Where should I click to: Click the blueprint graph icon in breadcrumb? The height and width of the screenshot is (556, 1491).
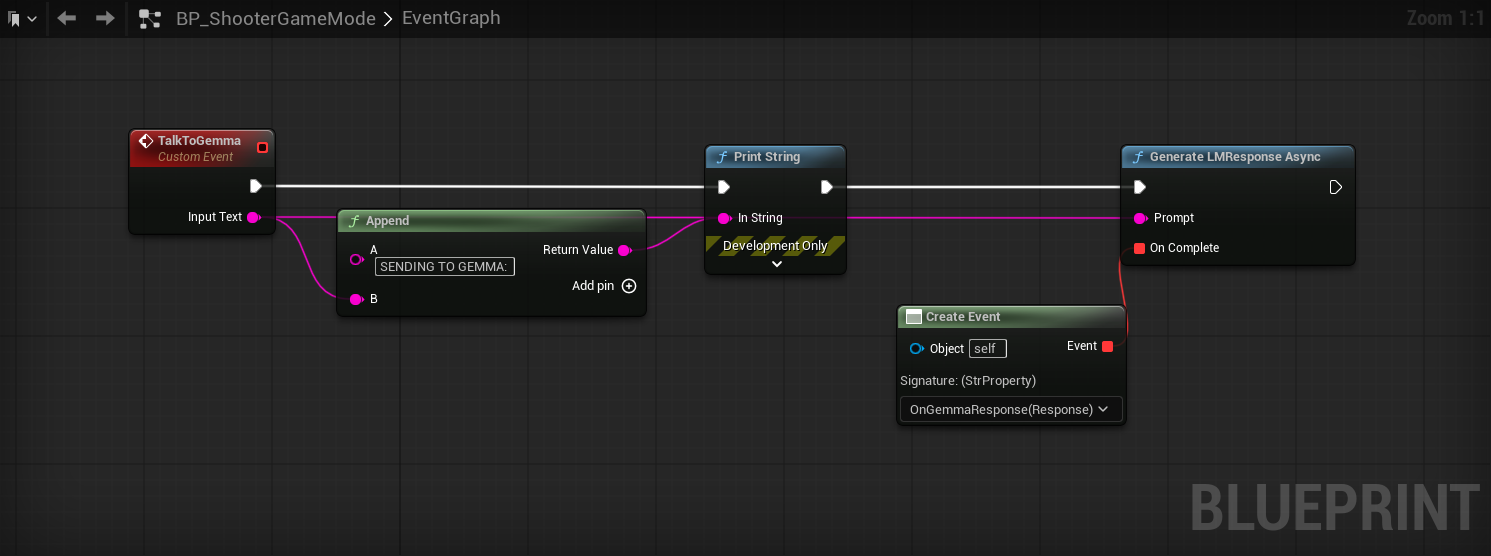click(x=150, y=19)
